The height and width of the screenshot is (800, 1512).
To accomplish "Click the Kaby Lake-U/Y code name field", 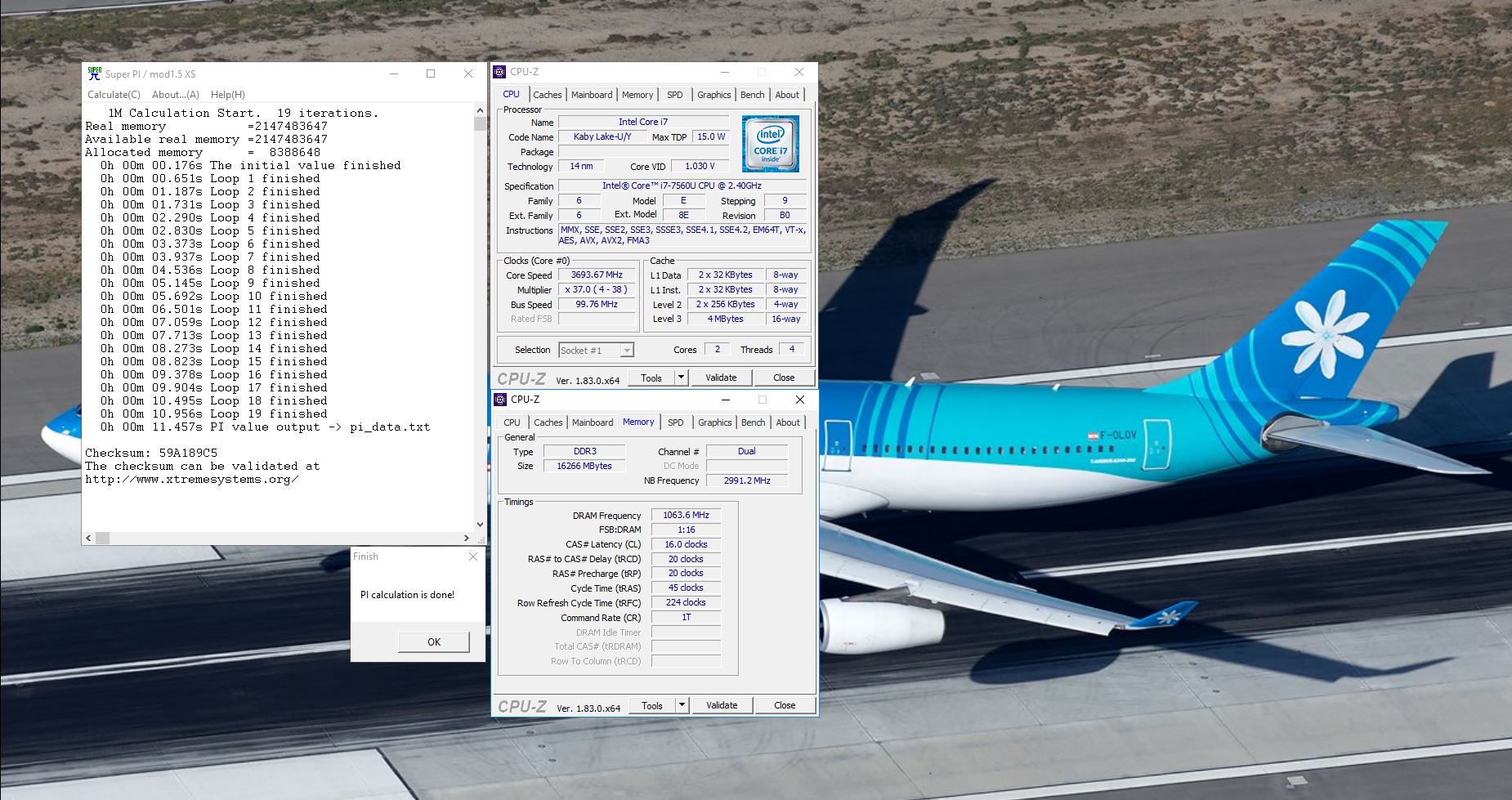I will [x=602, y=136].
